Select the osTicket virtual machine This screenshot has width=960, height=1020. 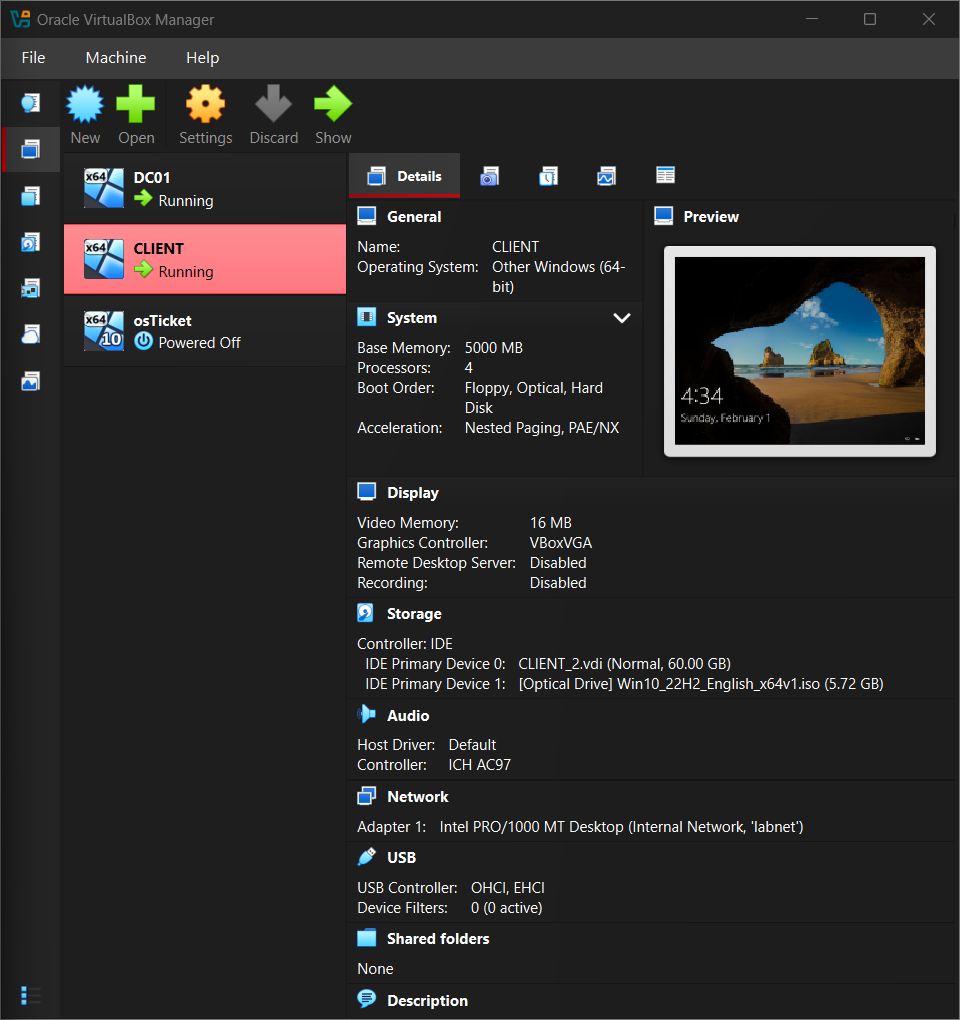pos(205,331)
